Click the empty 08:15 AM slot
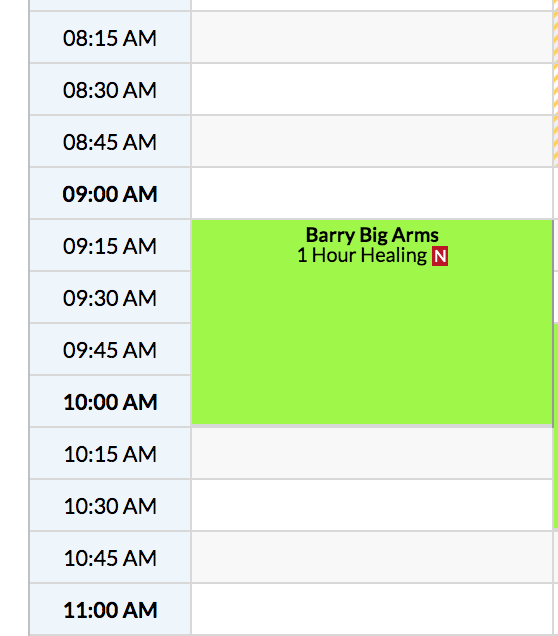 [x=372, y=38]
